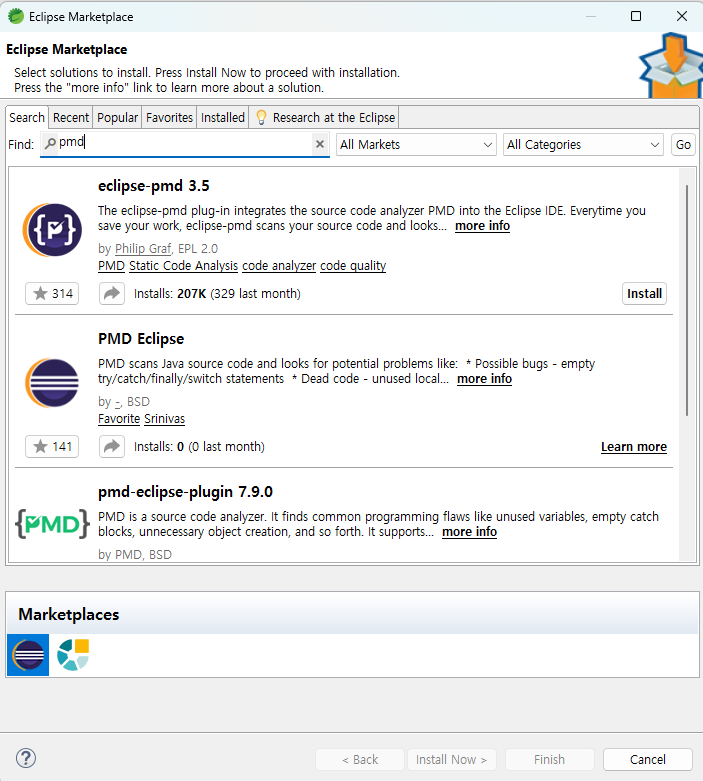
Task: Click the dash author link of PMD Eclipse
Action: (x=118, y=401)
